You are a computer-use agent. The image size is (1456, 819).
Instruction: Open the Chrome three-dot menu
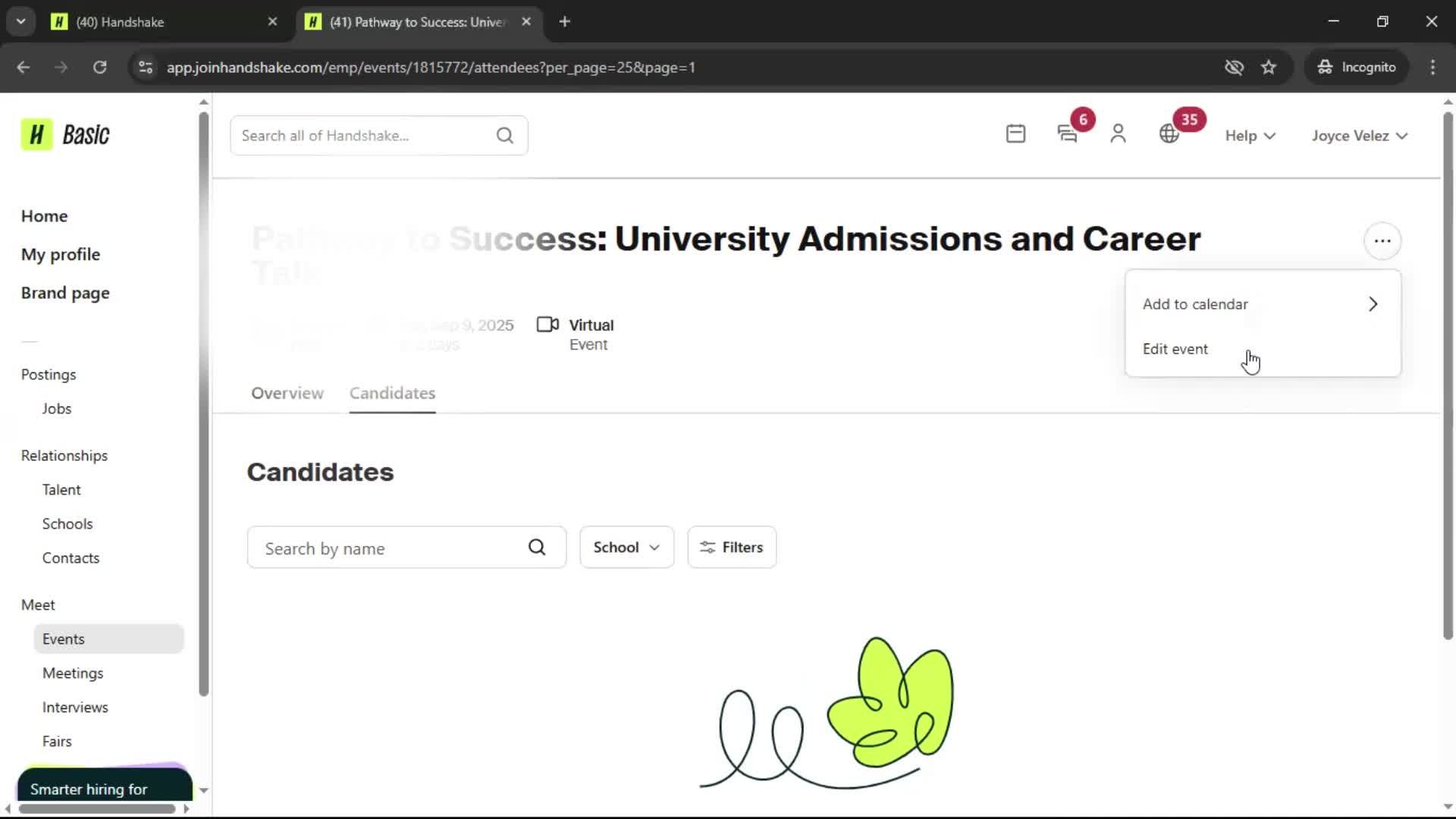coord(1432,67)
